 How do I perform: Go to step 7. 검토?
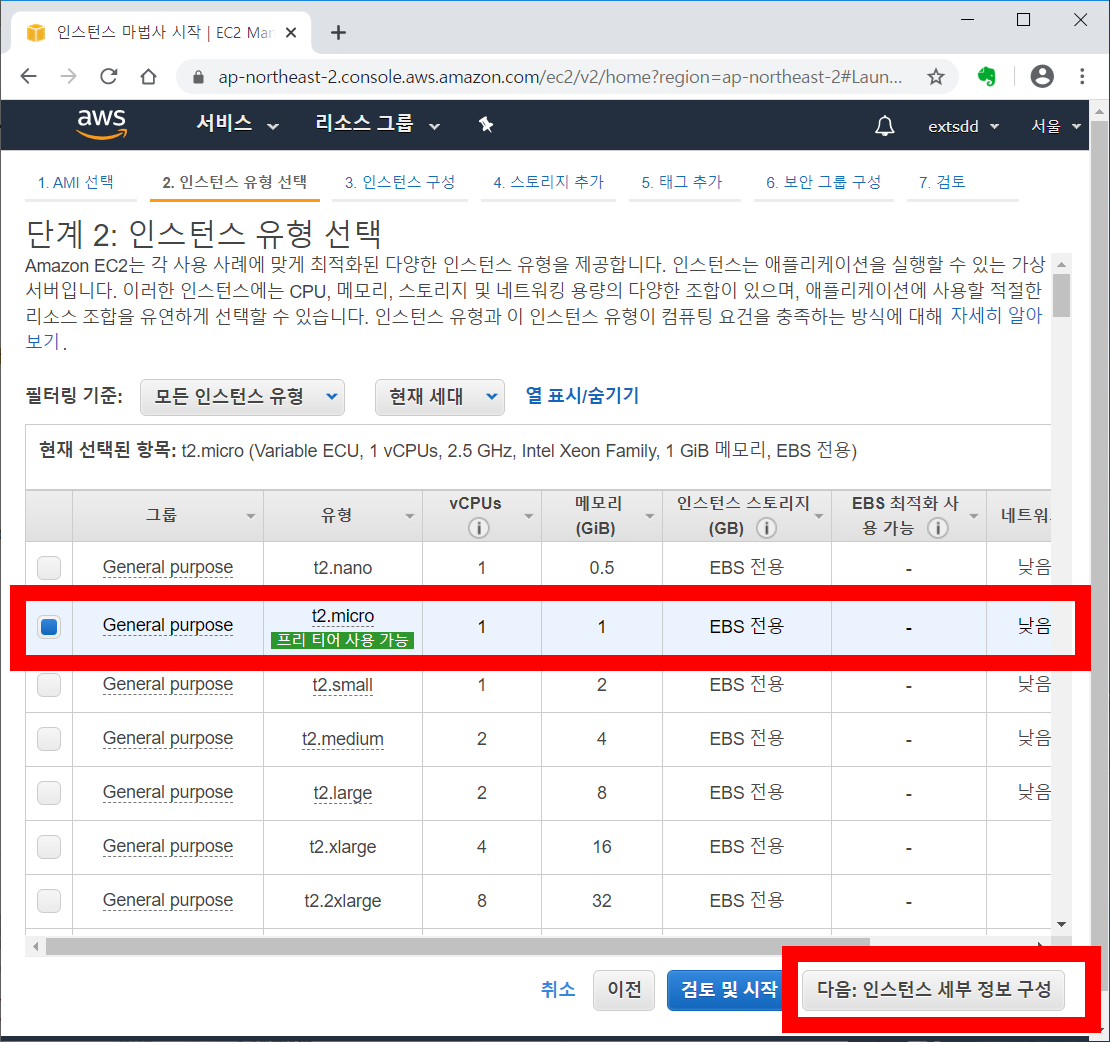coord(942,183)
